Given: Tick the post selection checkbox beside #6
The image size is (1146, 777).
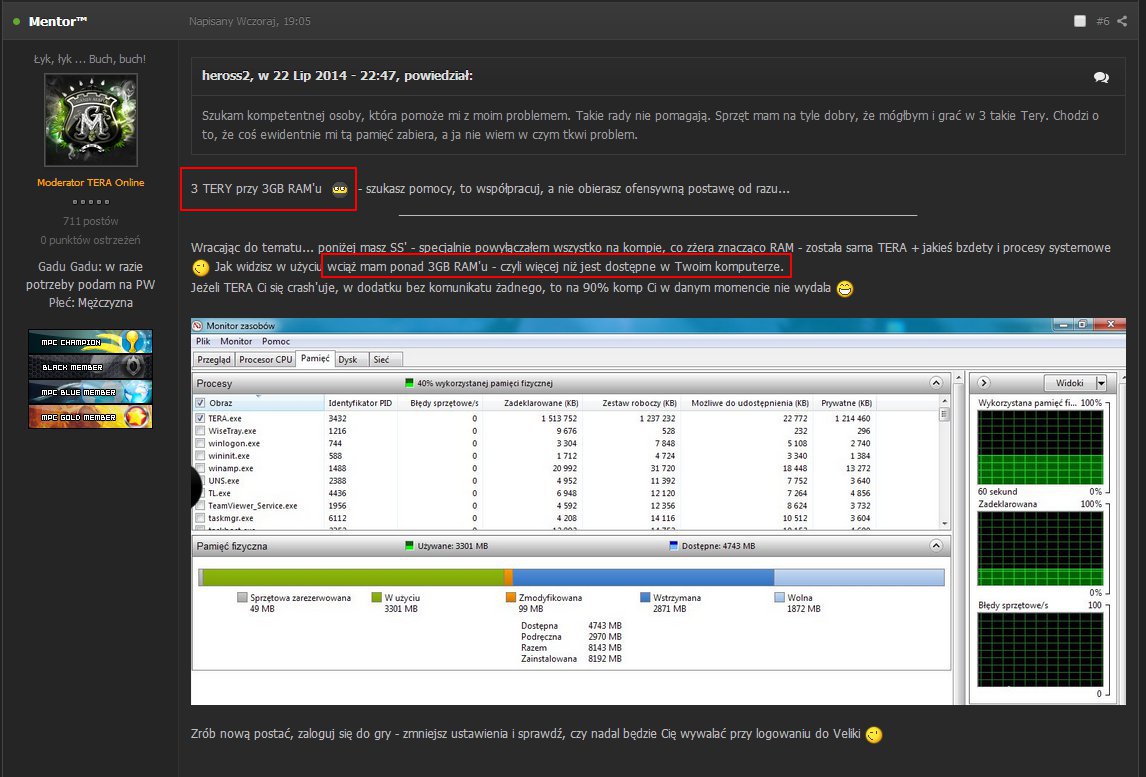Looking at the screenshot, I should [x=1079, y=21].
